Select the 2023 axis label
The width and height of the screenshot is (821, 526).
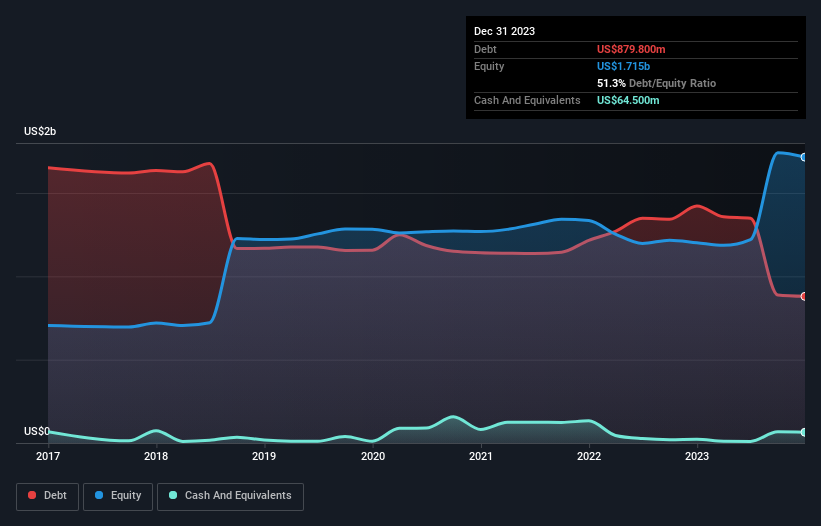pos(697,456)
